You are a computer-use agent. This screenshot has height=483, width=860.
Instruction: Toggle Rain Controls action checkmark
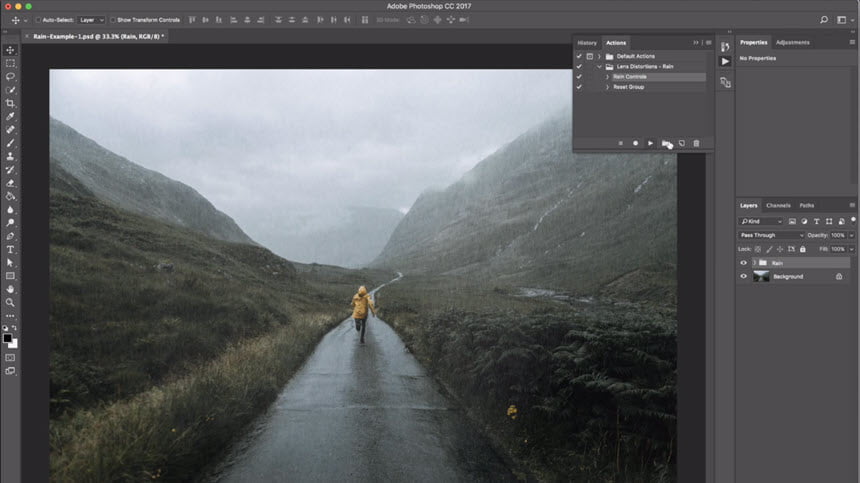click(579, 77)
